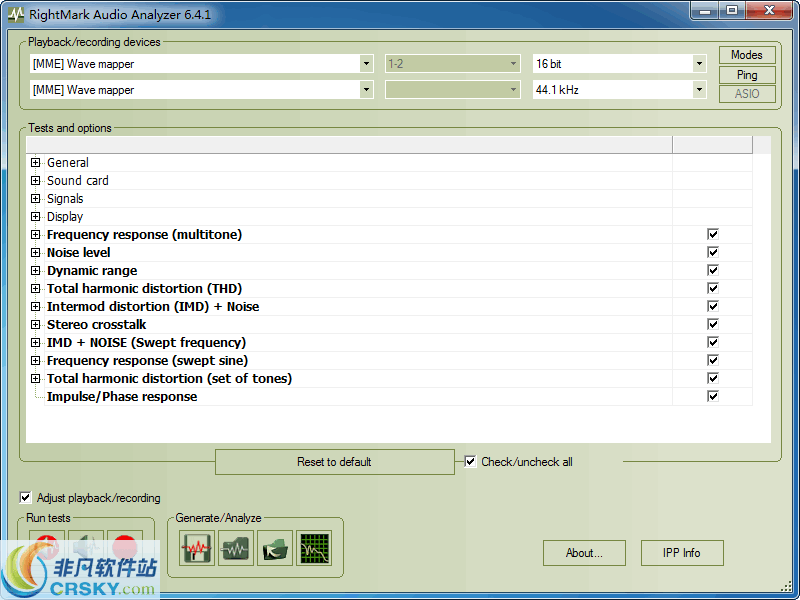Viewport: 800px width, 600px height.
Task: Click the Analyze WAV file waveform-folder icon
Action: (x=236, y=548)
